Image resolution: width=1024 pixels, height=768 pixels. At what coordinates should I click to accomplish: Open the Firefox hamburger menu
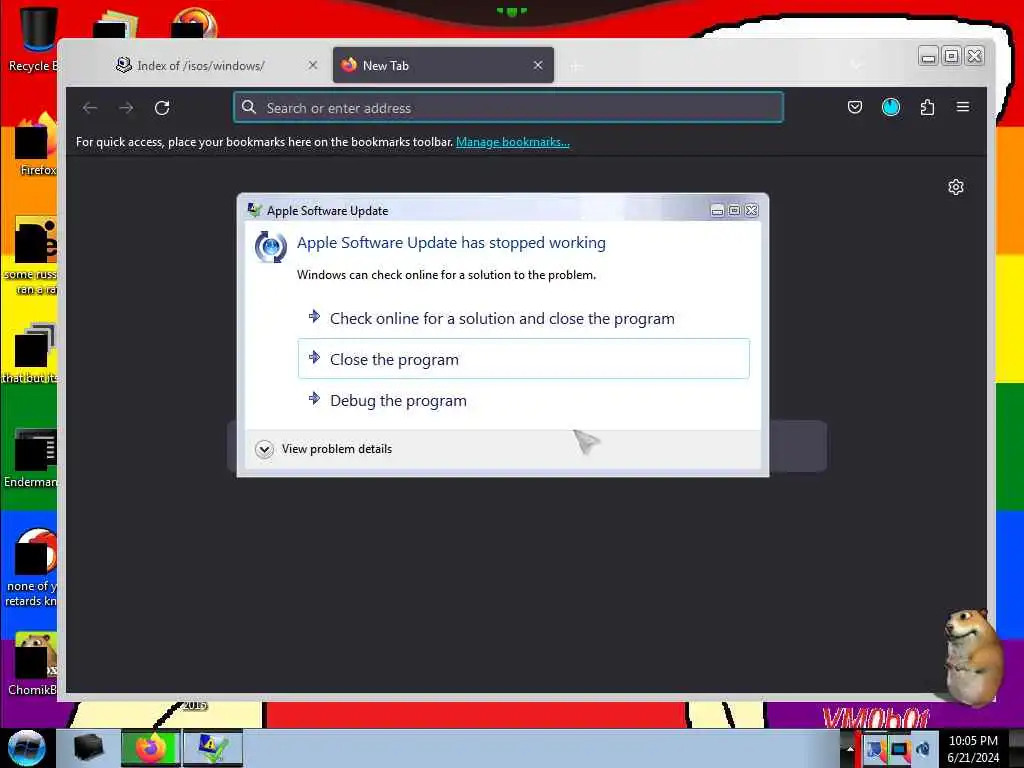[x=963, y=107]
